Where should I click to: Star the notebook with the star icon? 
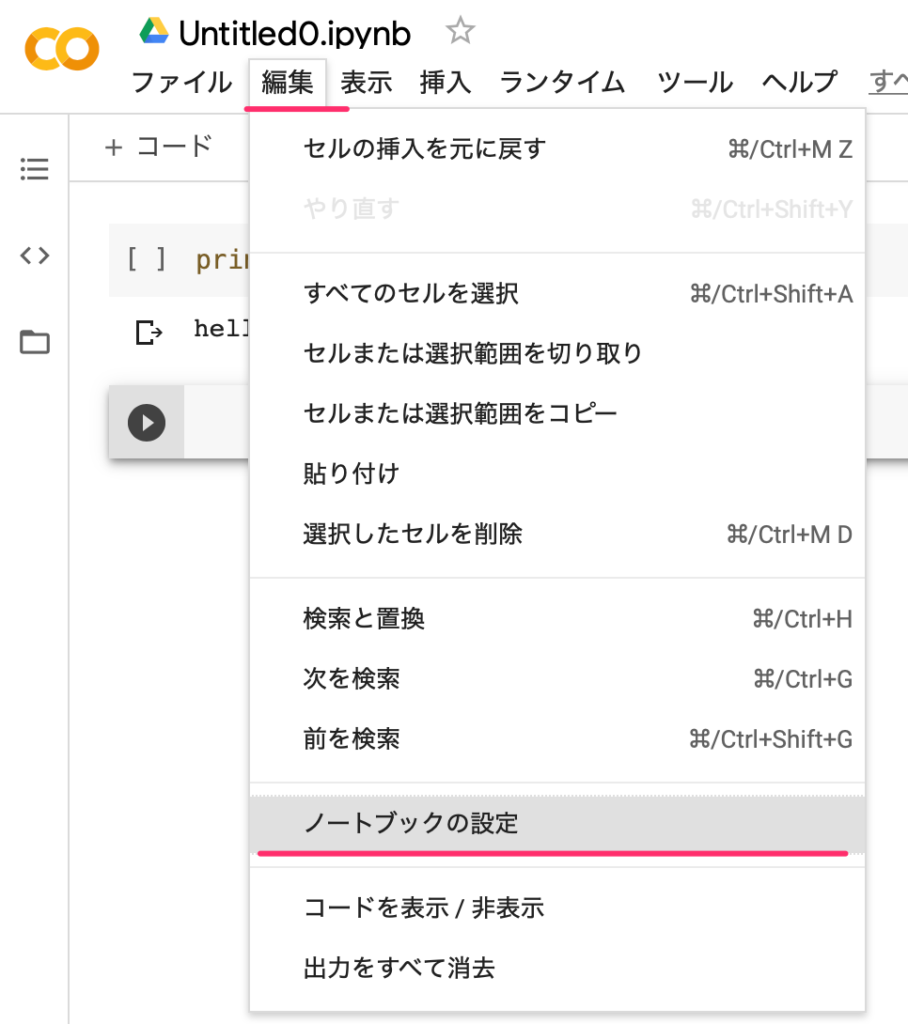click(x=460, y=30)
